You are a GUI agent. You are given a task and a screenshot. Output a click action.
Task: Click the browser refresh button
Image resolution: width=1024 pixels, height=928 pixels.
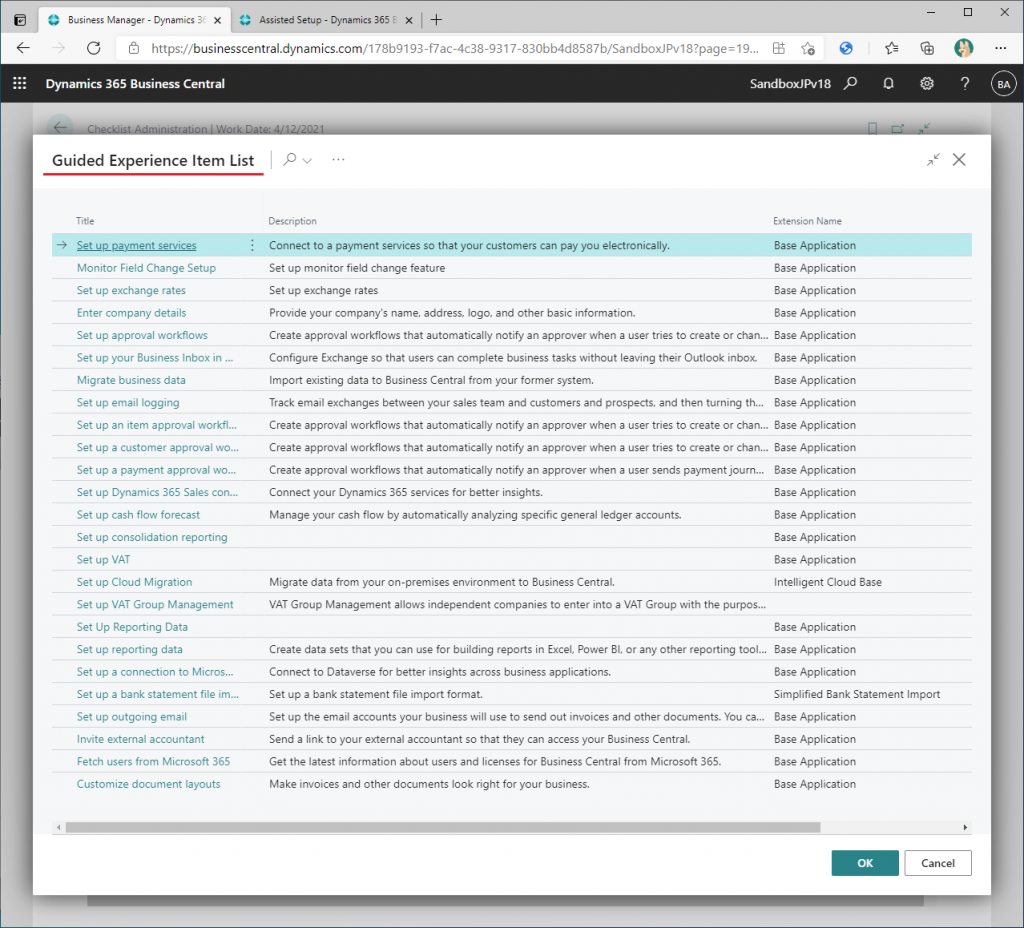click(94, 48)
